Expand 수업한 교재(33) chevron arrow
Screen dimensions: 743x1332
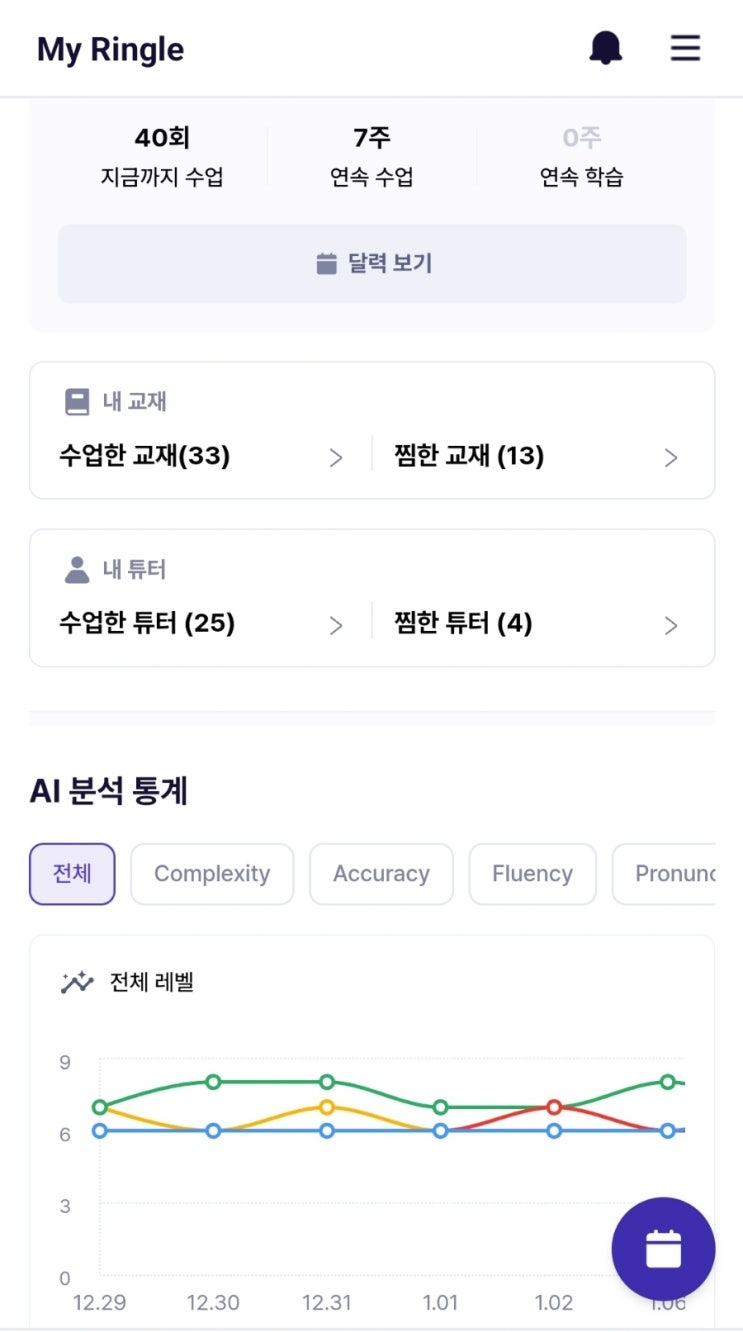(x=336, y=458)
